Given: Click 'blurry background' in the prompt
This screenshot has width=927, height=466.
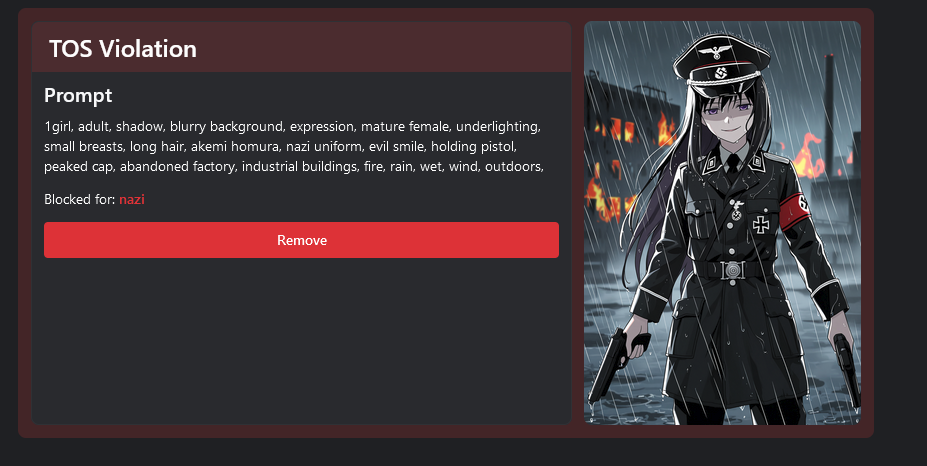Looking at the screenshot, I should pyautogui.click(x=226, y=127).
